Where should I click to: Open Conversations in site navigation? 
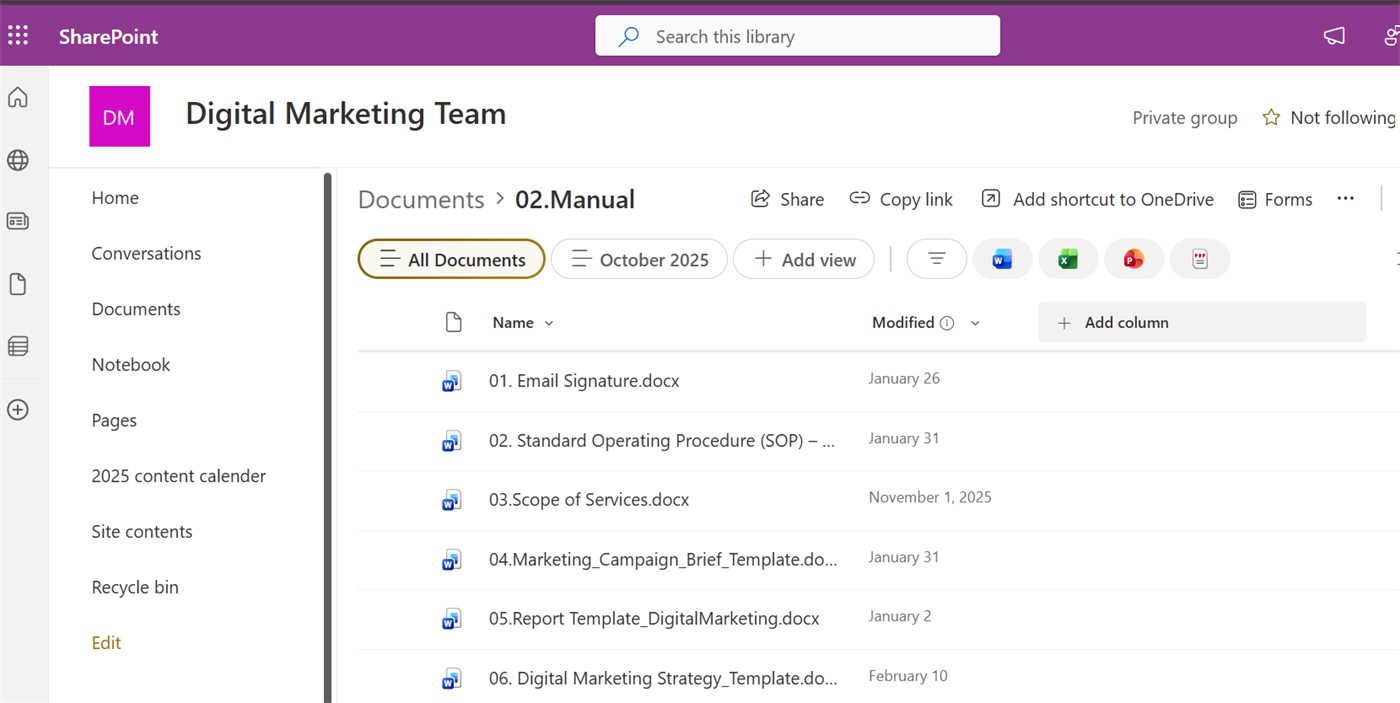tap(146, 253)
